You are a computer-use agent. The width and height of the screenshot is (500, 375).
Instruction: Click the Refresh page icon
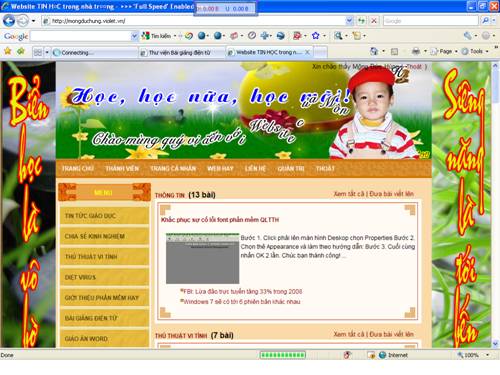click(x=361, y=21)
